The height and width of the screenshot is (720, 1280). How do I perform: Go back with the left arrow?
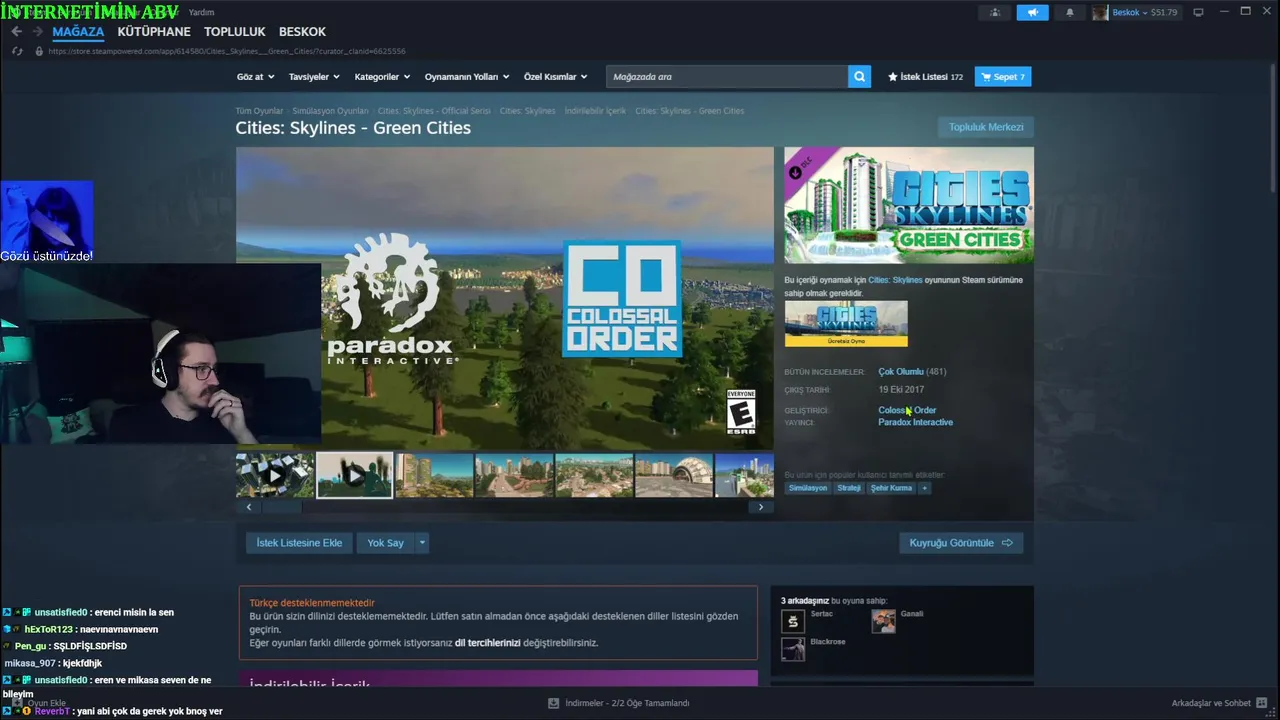pyautogui.click(x=17, y=32)
